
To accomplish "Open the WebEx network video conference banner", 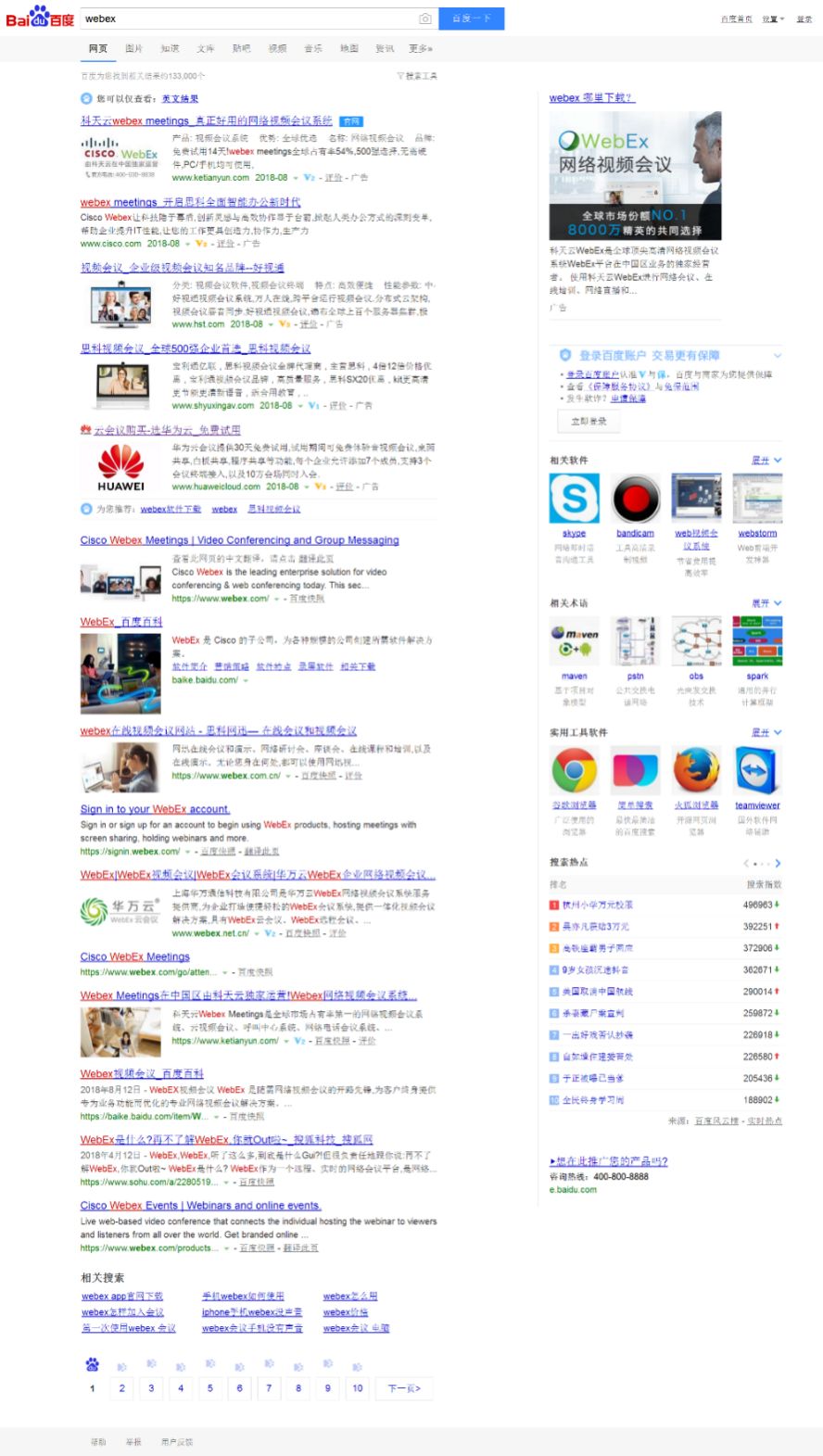I will pyautogui.click(x=635, y=175).
